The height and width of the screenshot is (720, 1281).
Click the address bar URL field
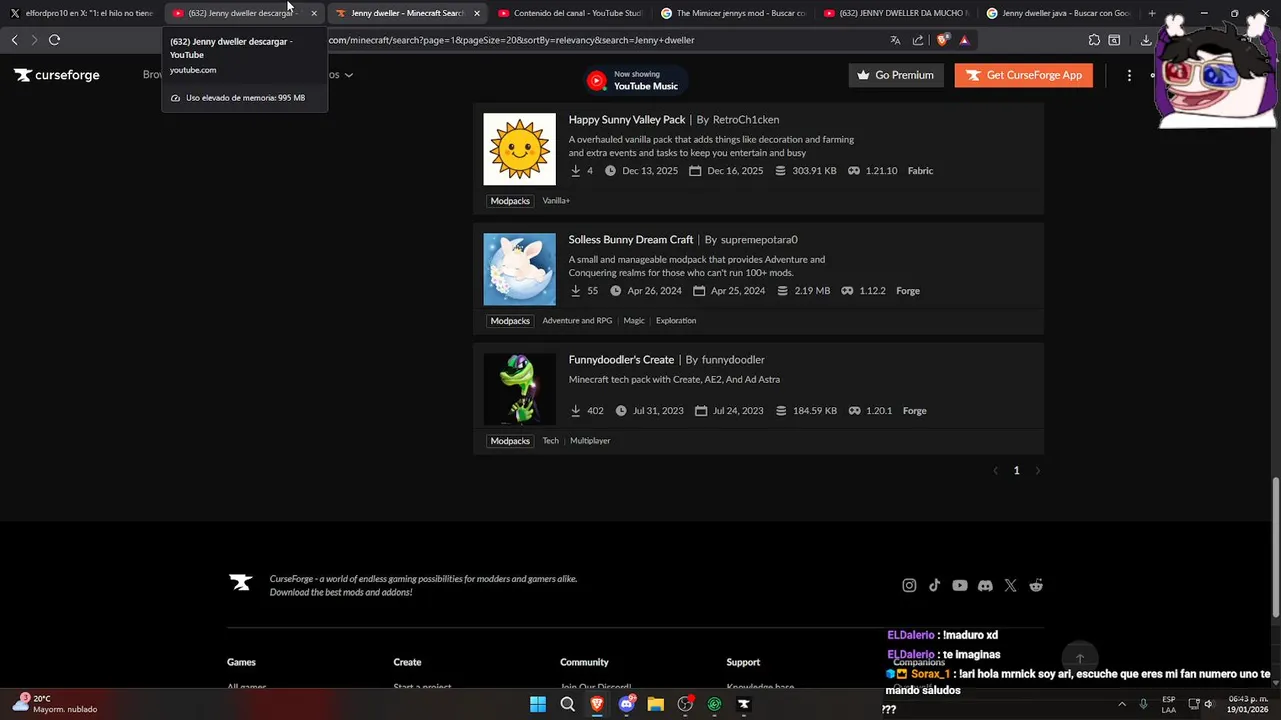click(600, 40)
